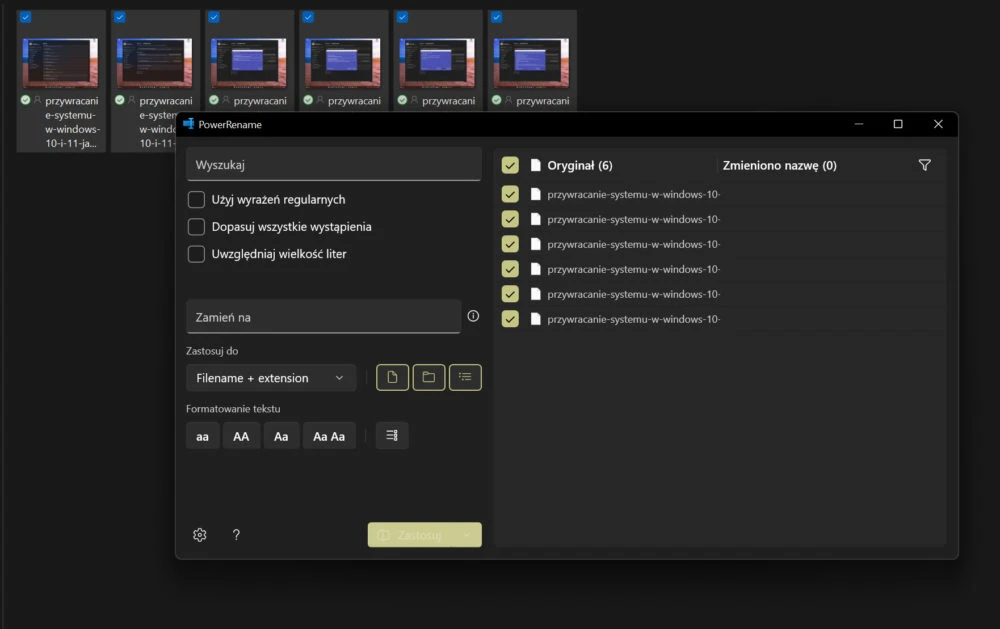This screenshot has width=1000, height=629.
Task: Click into the Wyszukaj search field
Action: pyautogui.click(x=334, y=165)
